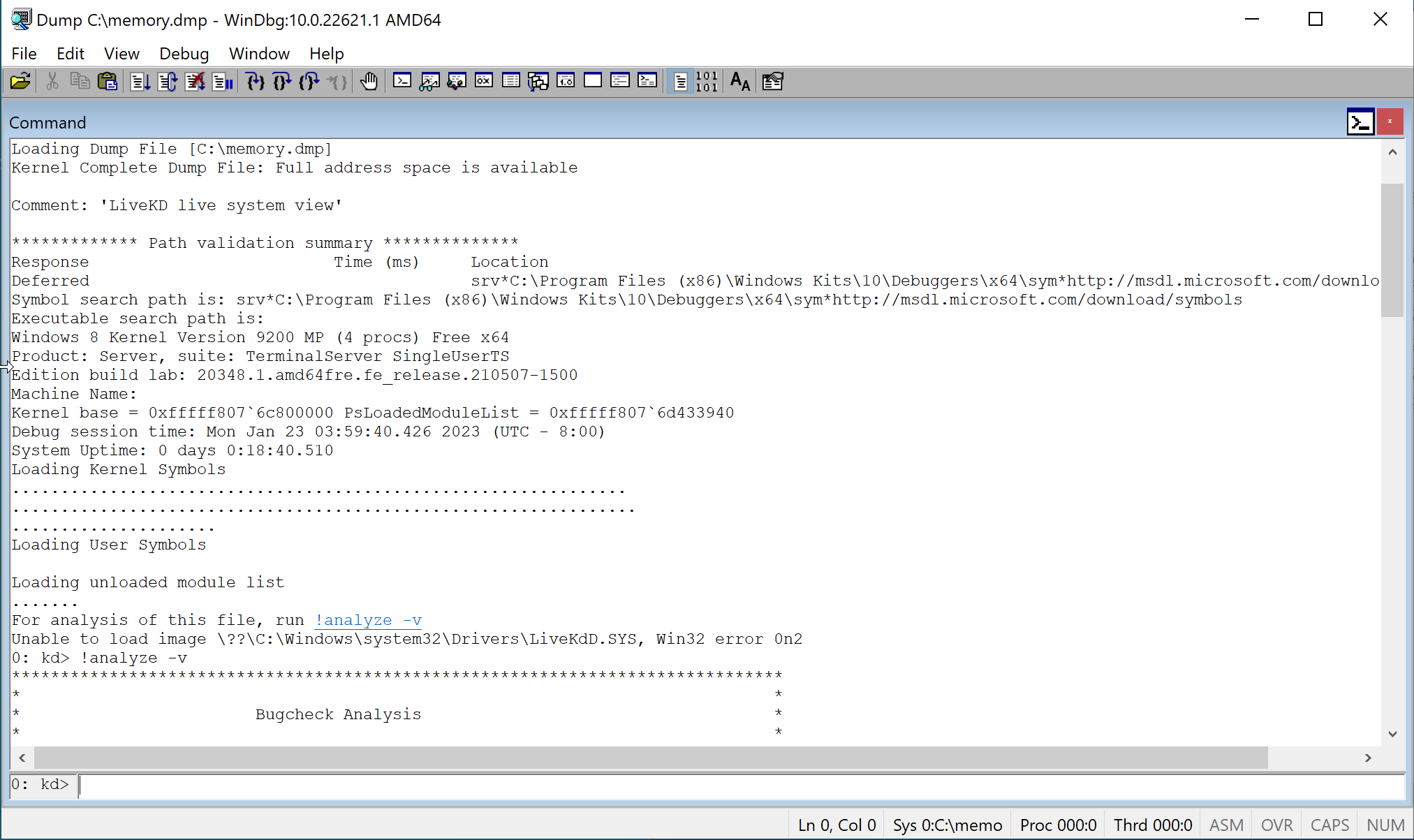
Task: Click 'Sys 0:C:\memo' status entry
Action: pyautogui.click(x=948, y=825)
